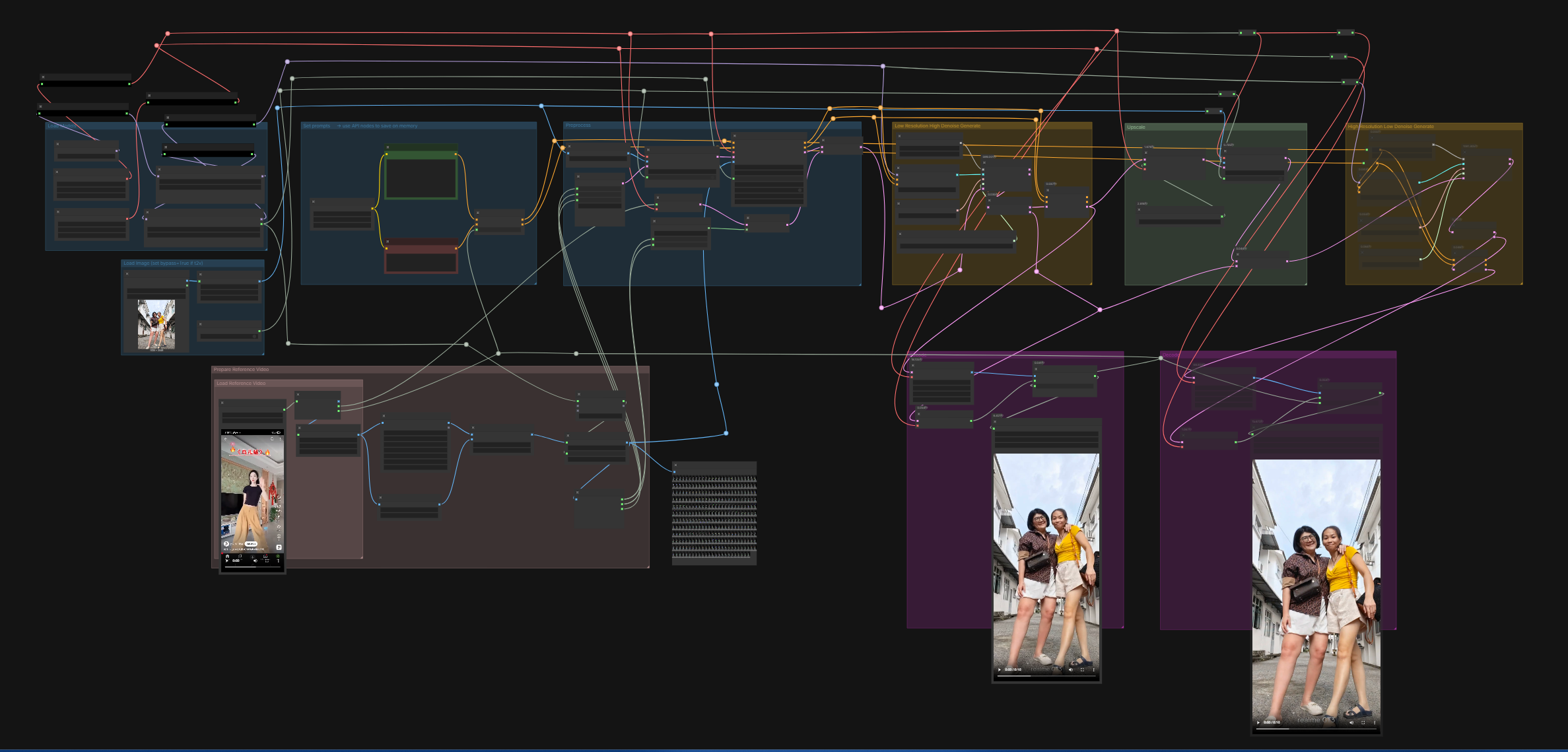Select the 'Set prompts' group title
1568x752 pixels.
coord(316,125)
